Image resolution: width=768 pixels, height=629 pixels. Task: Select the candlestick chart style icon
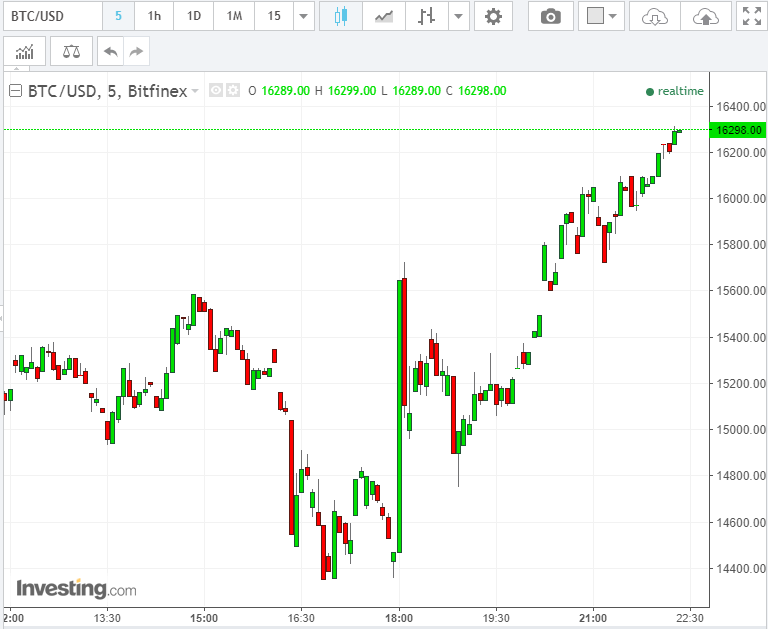[x=341, y=16]
